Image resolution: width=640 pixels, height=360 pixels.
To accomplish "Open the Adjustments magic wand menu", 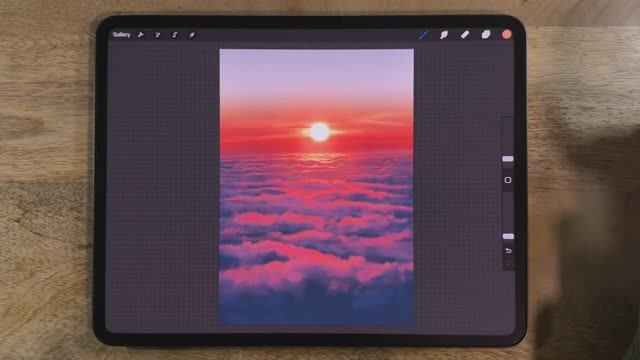I will point(158,35).
